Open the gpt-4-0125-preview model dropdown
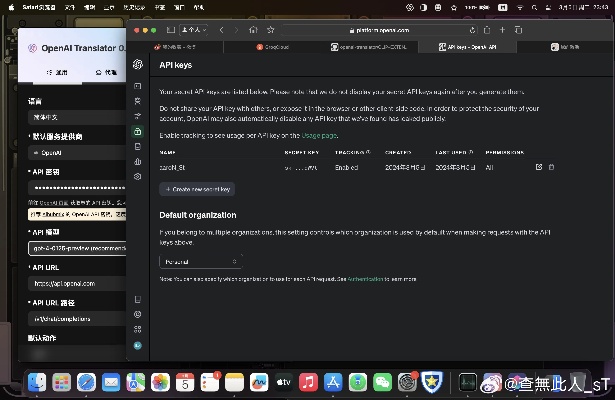 pyautogui.click(x=77, y=248)
